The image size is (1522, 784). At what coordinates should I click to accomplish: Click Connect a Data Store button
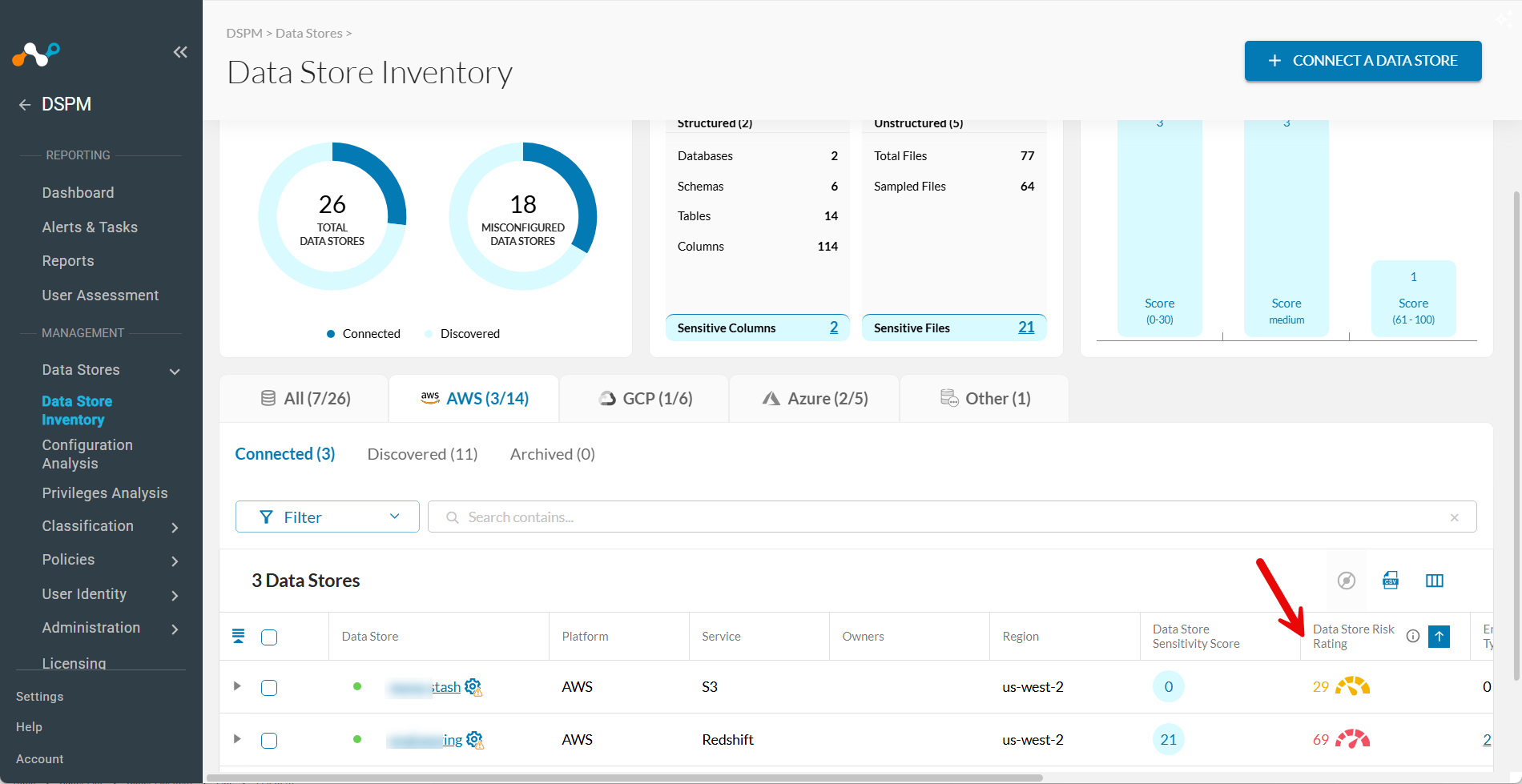pyautogui.click(x=1363, y=61)
